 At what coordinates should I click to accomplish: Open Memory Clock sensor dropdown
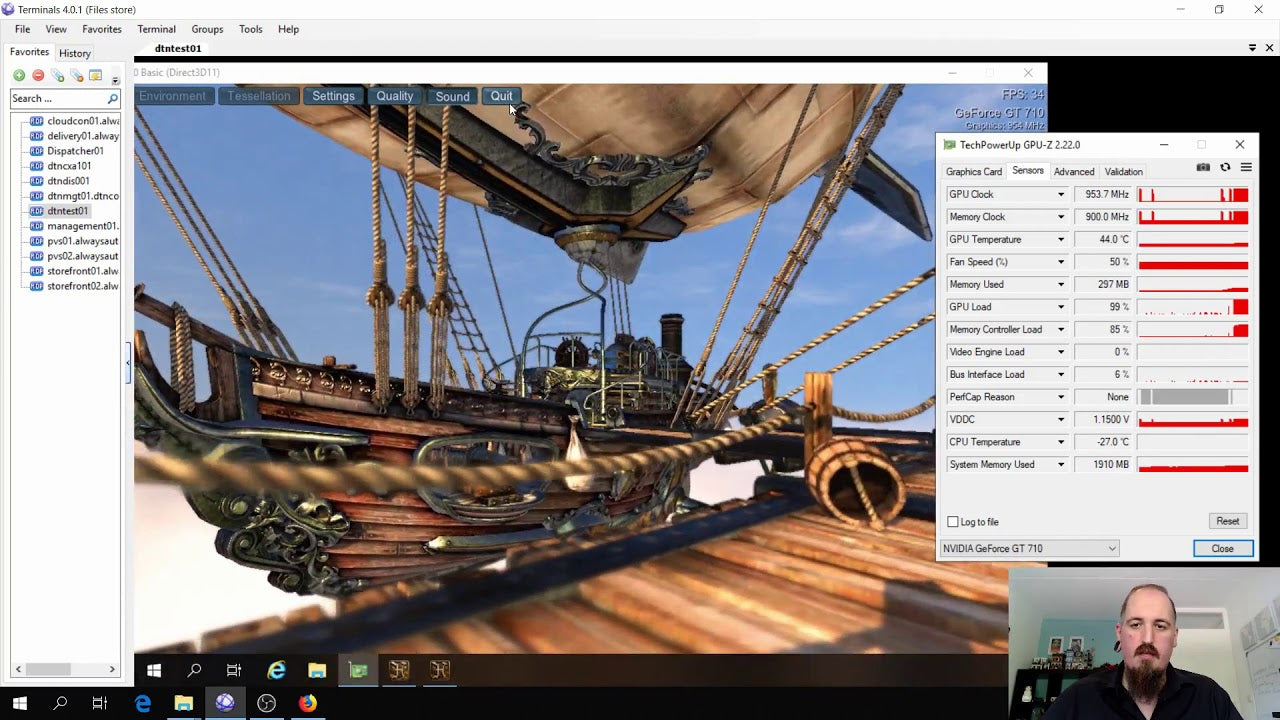tap(1061, 217)
